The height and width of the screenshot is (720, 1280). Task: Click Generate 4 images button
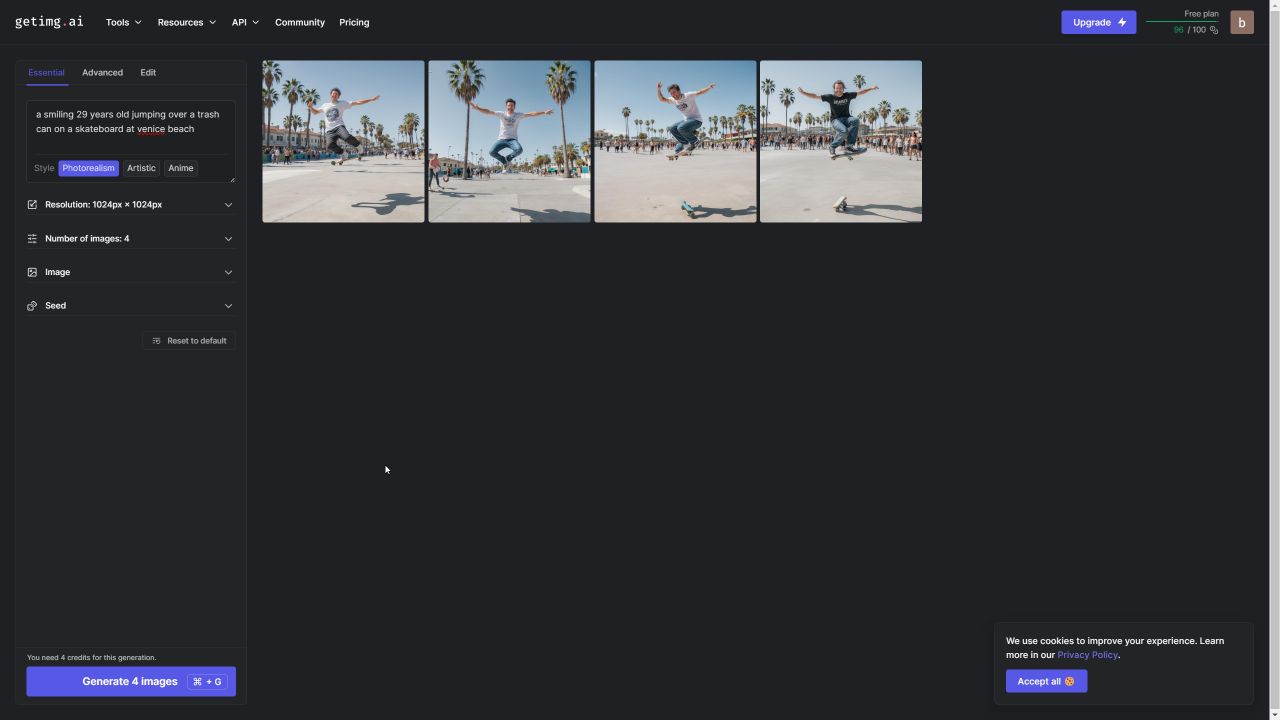click(x=131, y=681)
